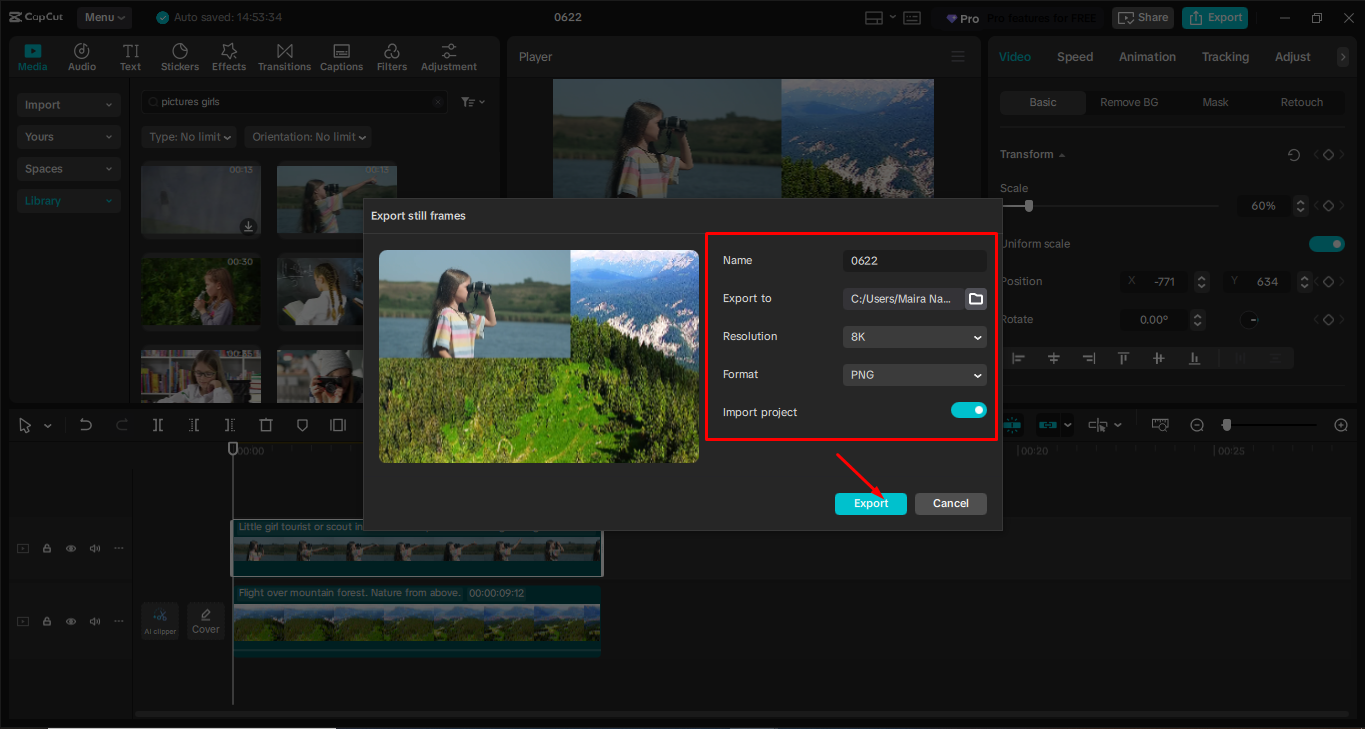This screenshot has height=729, width=1365.
Task: Select the Transitions panel icon
Action: point(284,56)
